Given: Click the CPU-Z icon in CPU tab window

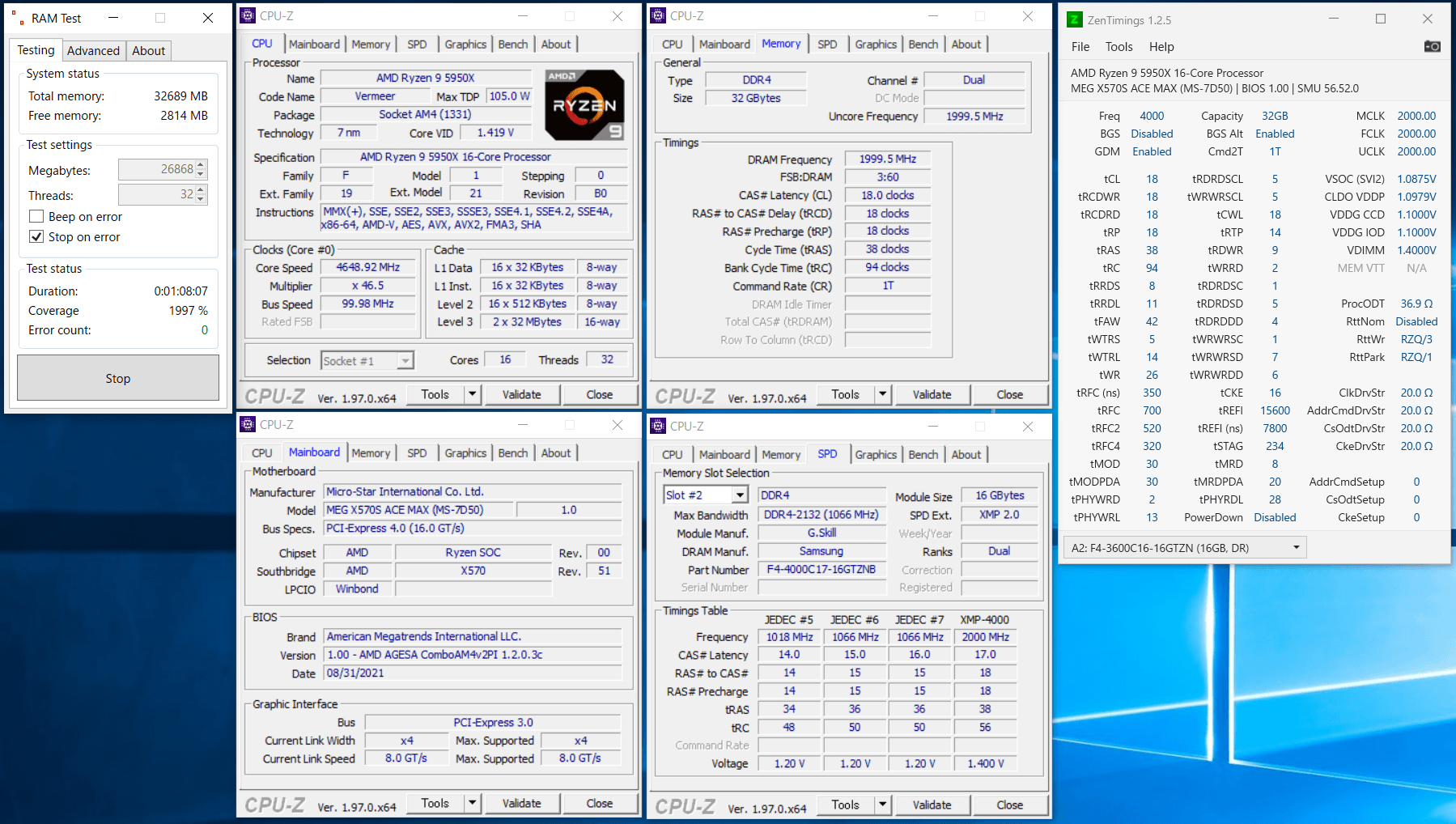Looking at the screenshot, I should tap(248, 15).
